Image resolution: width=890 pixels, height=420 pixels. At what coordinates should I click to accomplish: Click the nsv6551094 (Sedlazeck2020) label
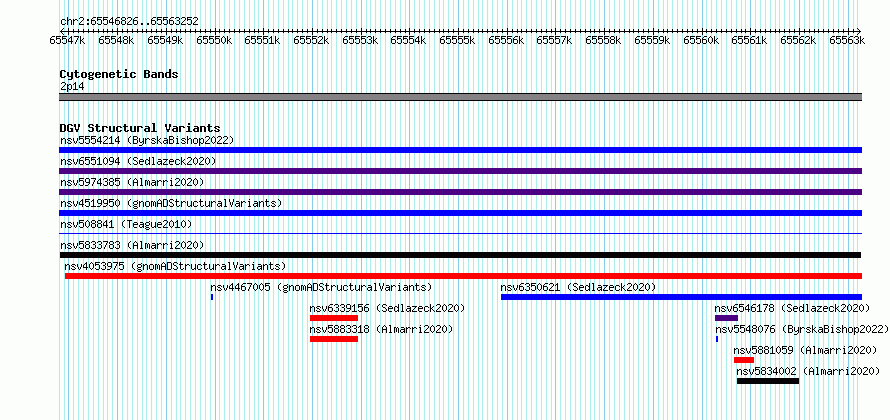point(138,161)
